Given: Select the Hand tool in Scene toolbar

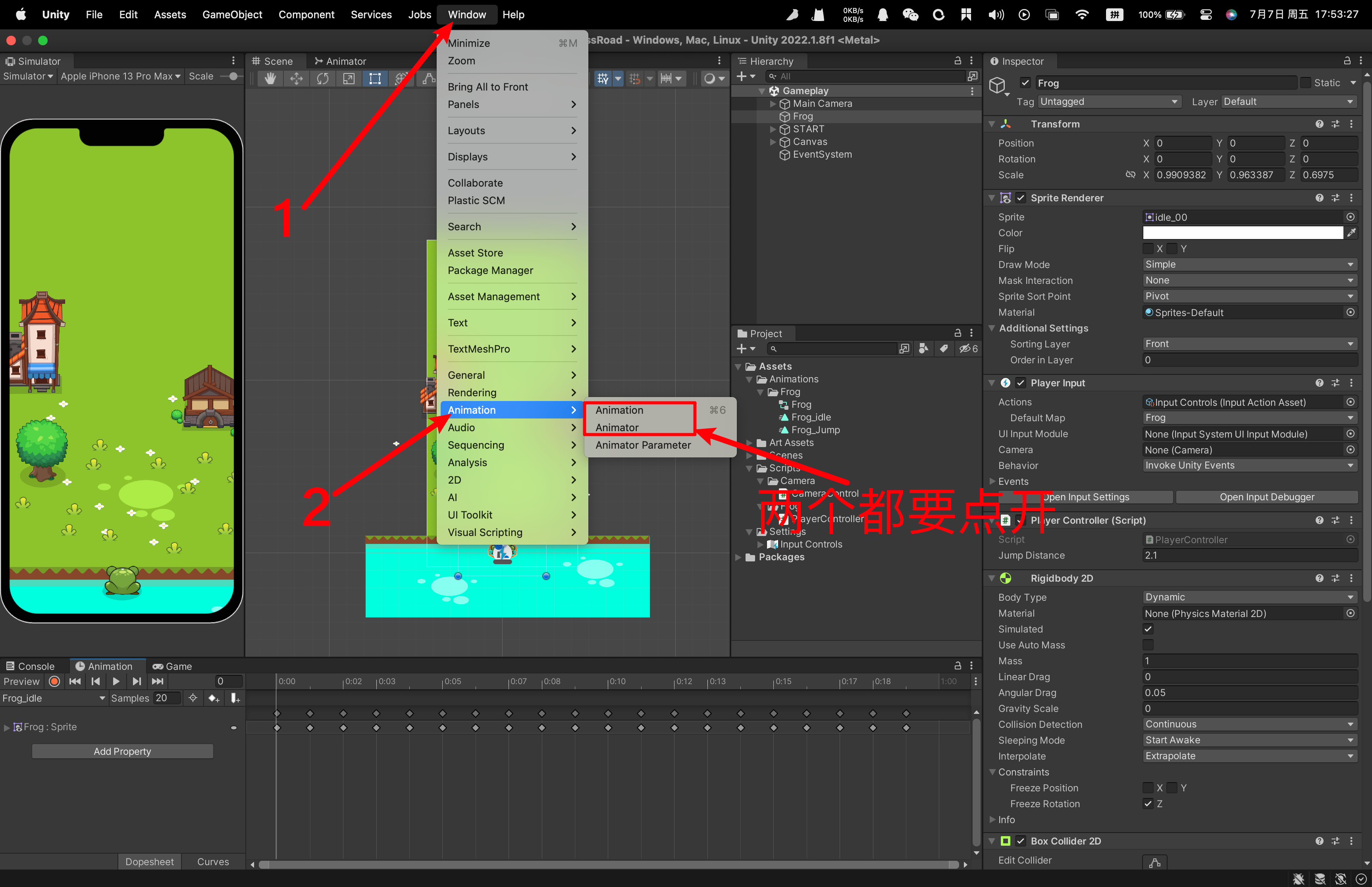Looking at the screenshot, I should pos(270,78).
